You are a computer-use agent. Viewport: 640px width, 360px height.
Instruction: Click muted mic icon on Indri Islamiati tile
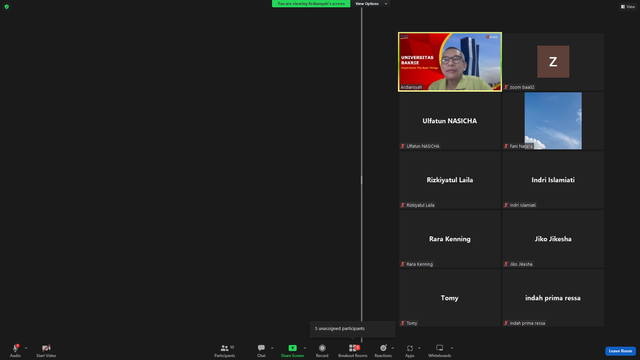(x=506, y=205)
